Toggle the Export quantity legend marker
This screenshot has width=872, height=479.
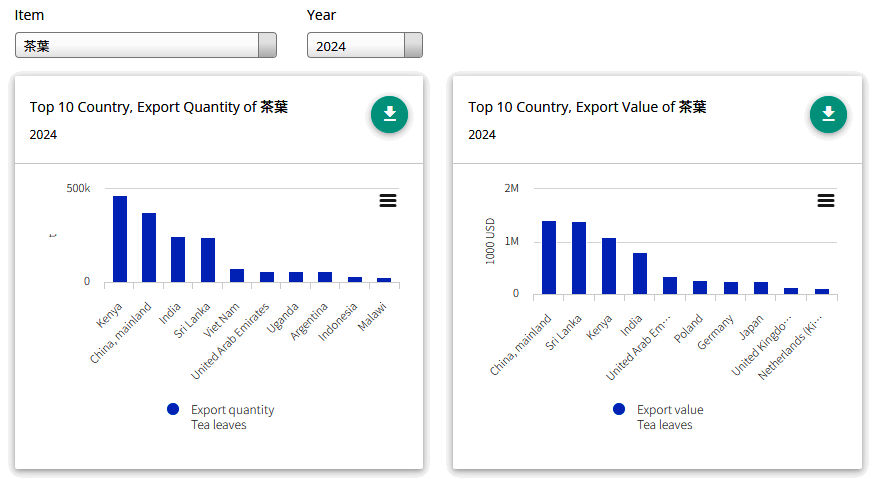pos(173,410)
